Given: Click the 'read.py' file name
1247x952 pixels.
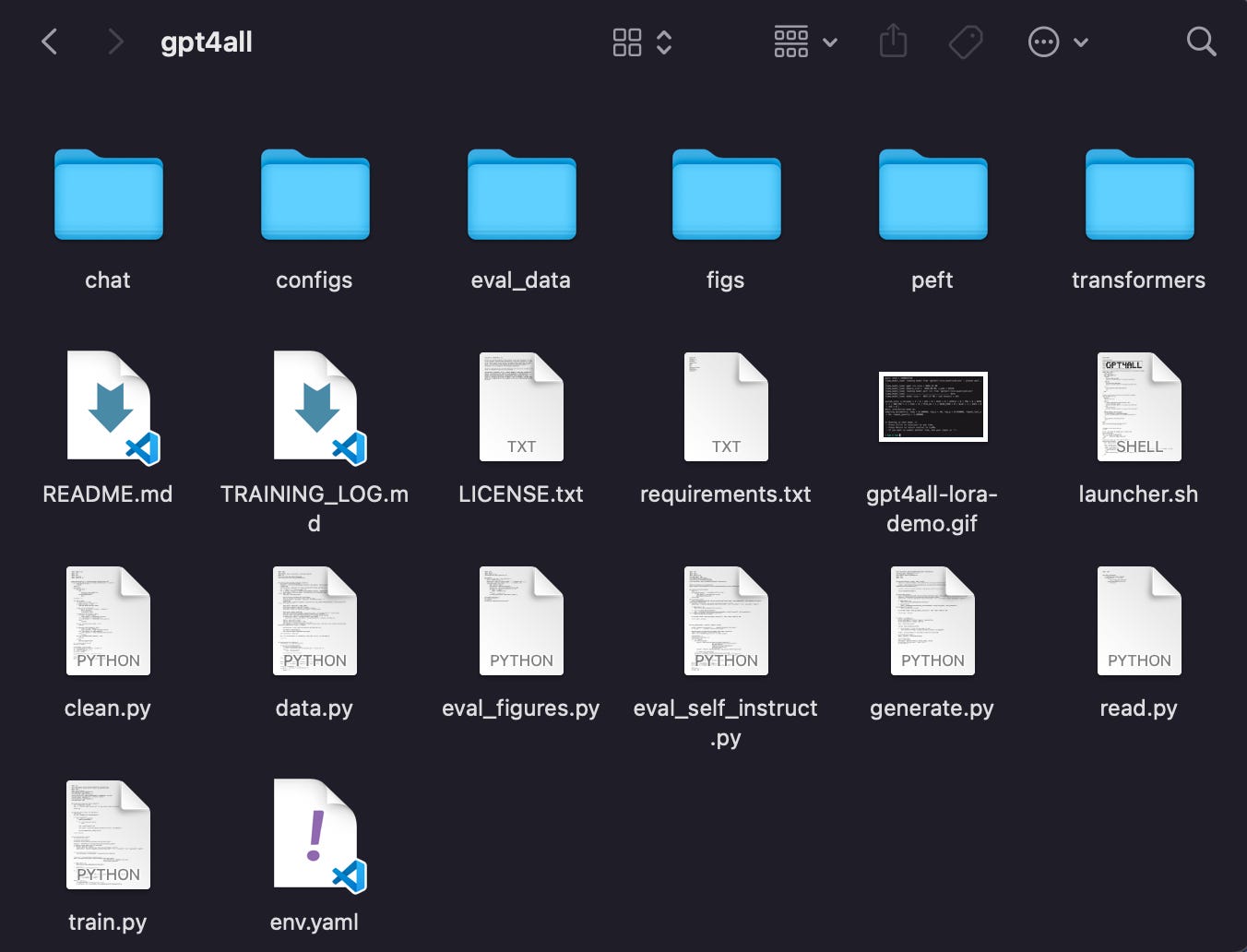Looking at the screenshot, I should click(x=1139, y=708).
